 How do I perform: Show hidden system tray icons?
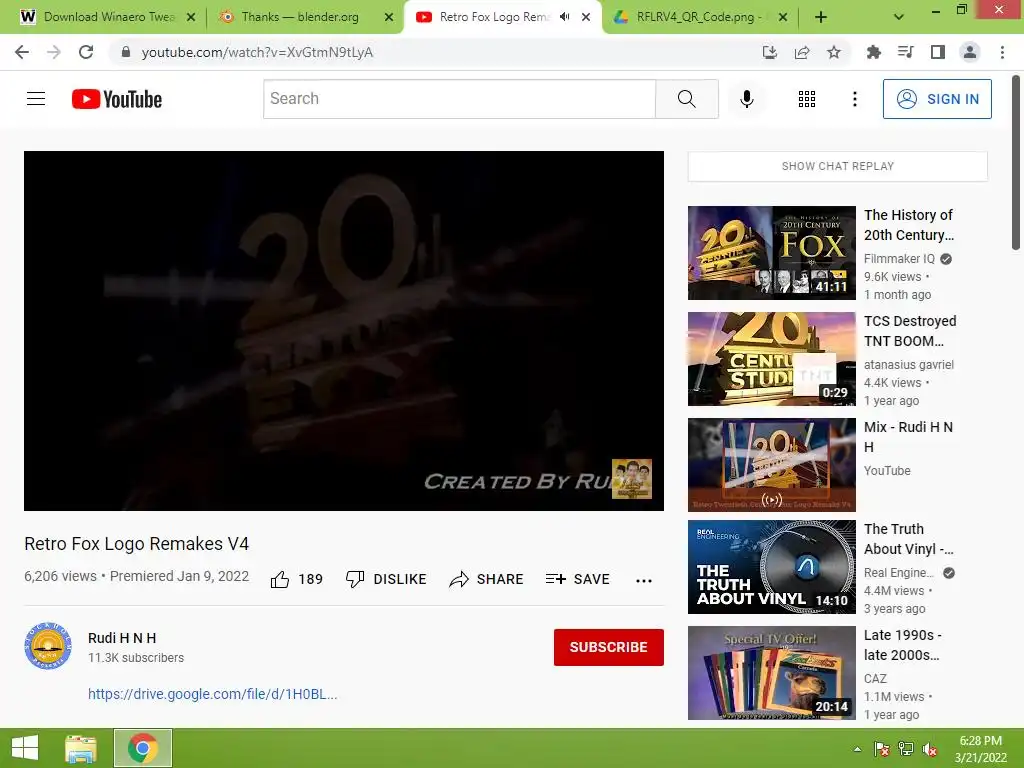[857, 749]
